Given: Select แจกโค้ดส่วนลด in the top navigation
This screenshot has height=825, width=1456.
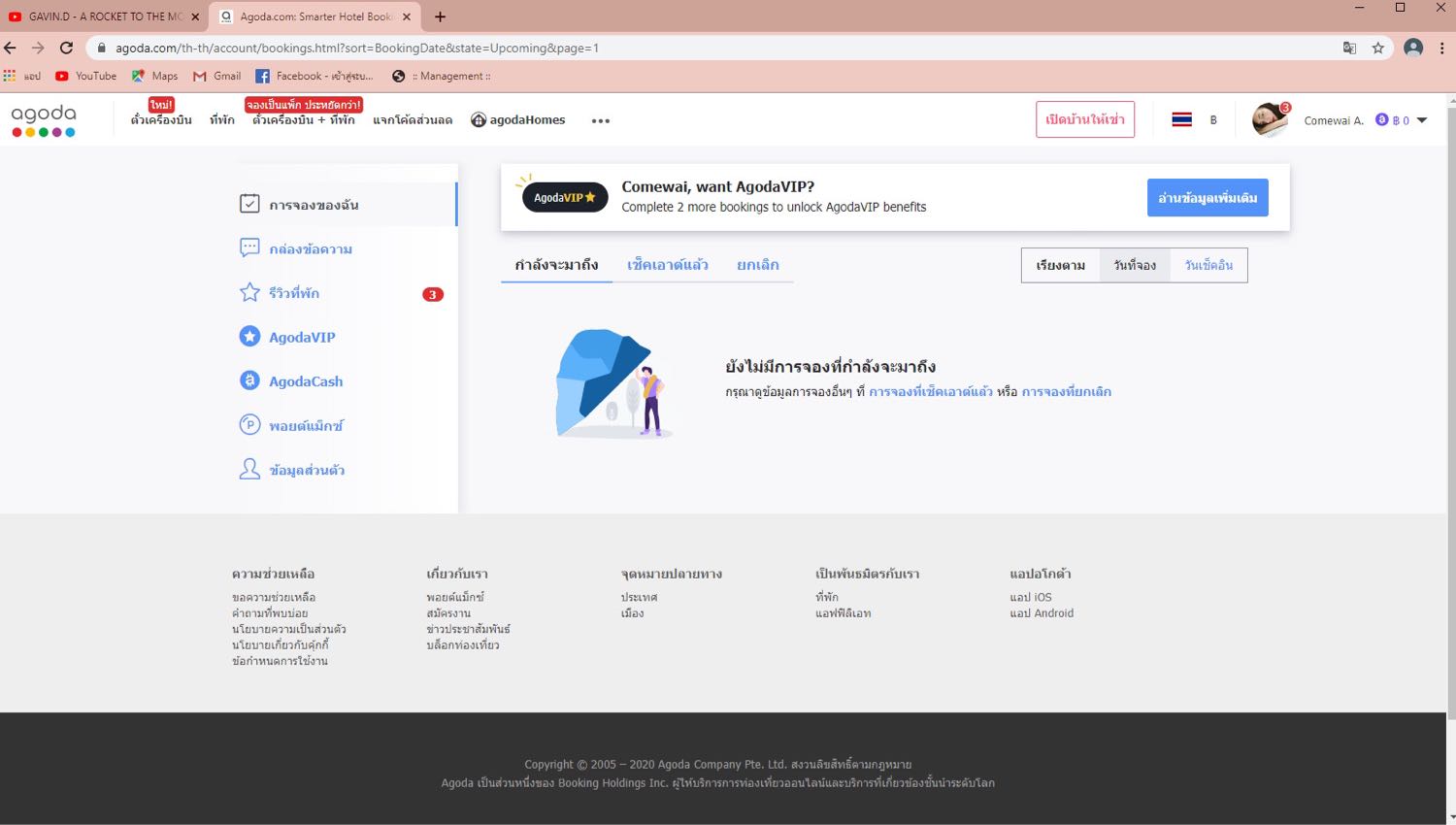Looking at the screenshot, I should click(x=413, y=120).
